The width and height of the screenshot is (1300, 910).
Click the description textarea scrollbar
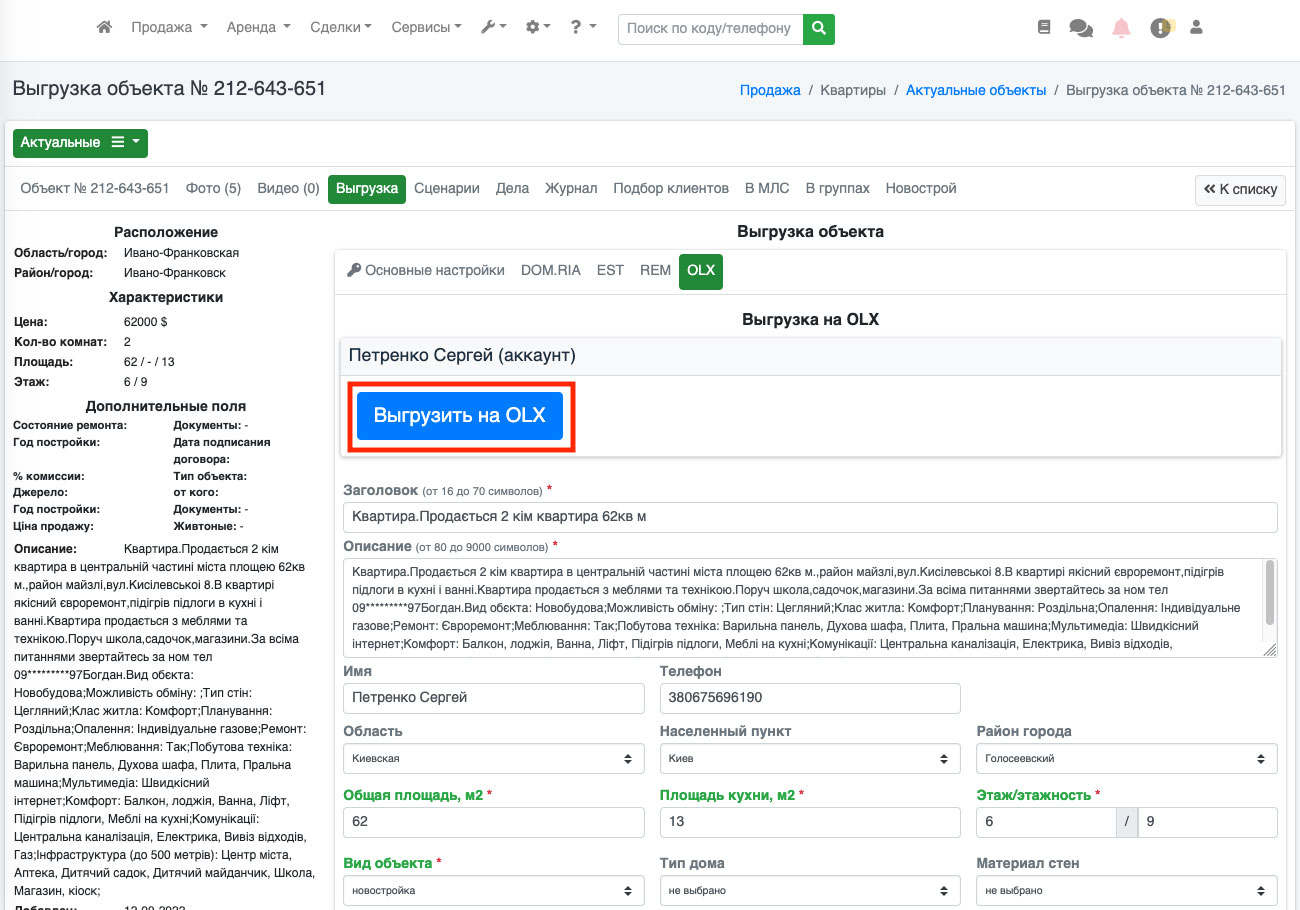click(1270, 592)
